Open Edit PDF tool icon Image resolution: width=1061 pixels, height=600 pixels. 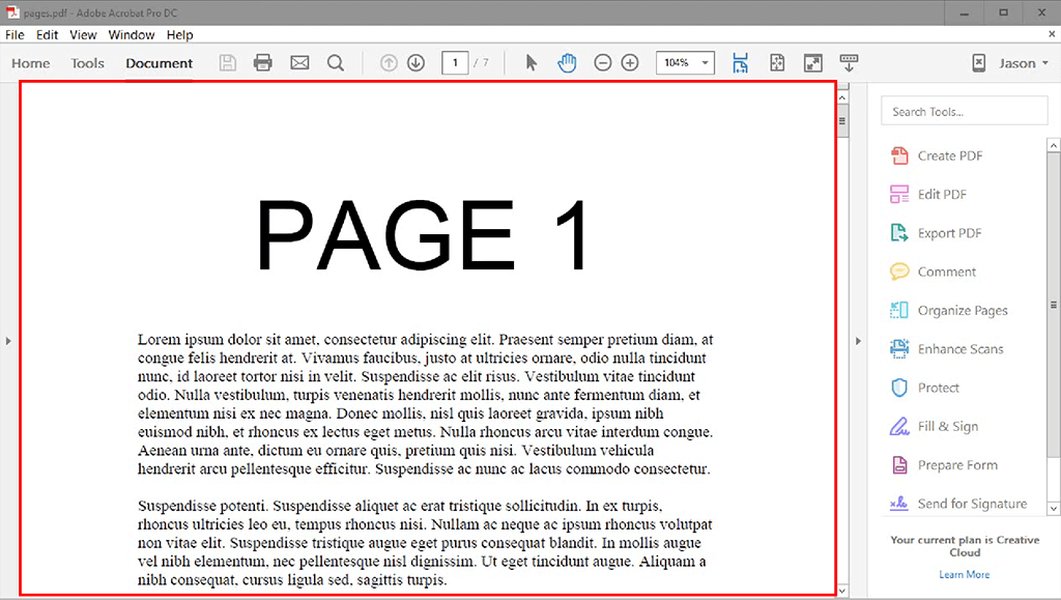pos(899,194)
